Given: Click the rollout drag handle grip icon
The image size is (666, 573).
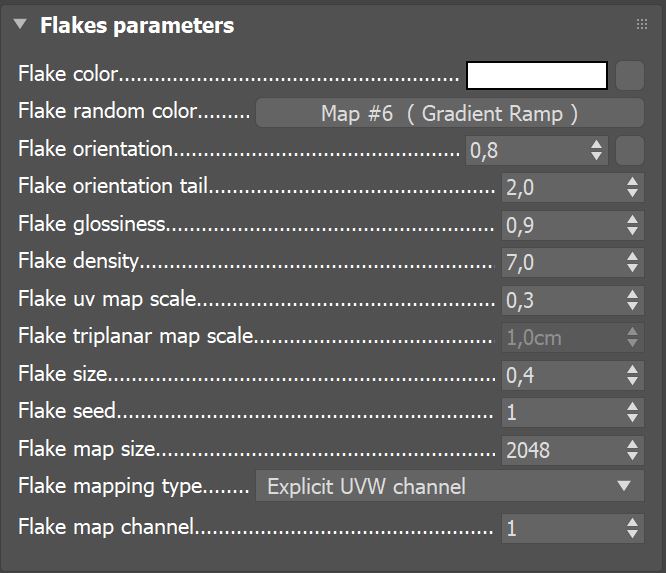Looking at the screenshot, I should 641,25.
